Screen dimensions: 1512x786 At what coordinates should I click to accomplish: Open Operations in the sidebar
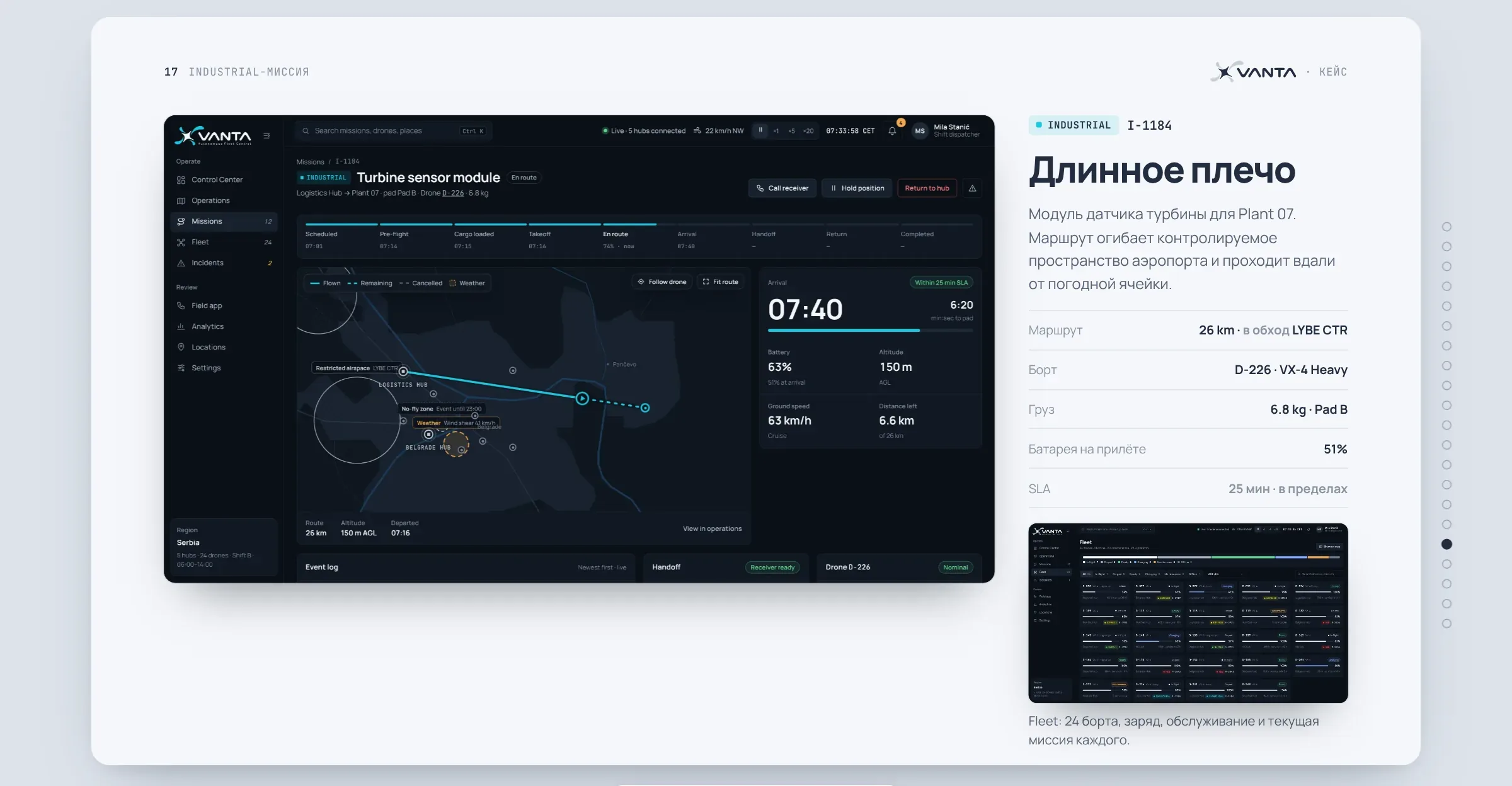point(224,201)
